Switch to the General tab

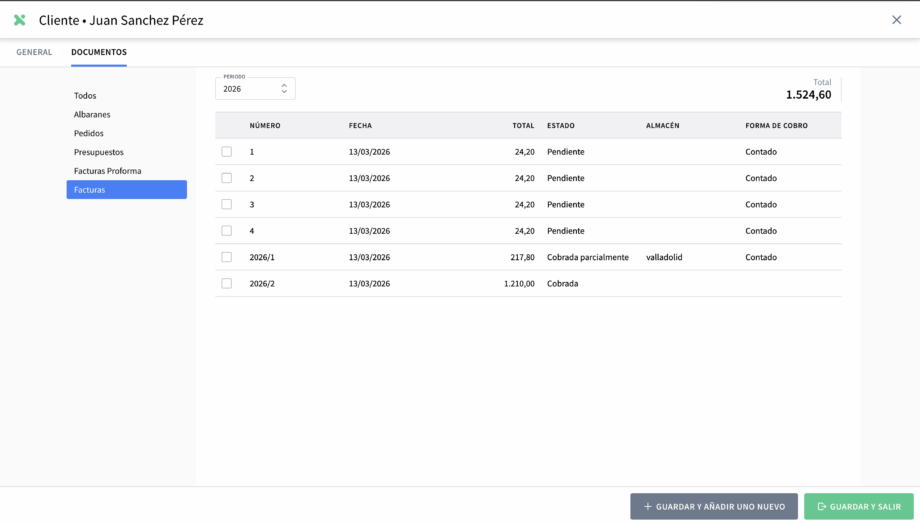tap(34, 52)
